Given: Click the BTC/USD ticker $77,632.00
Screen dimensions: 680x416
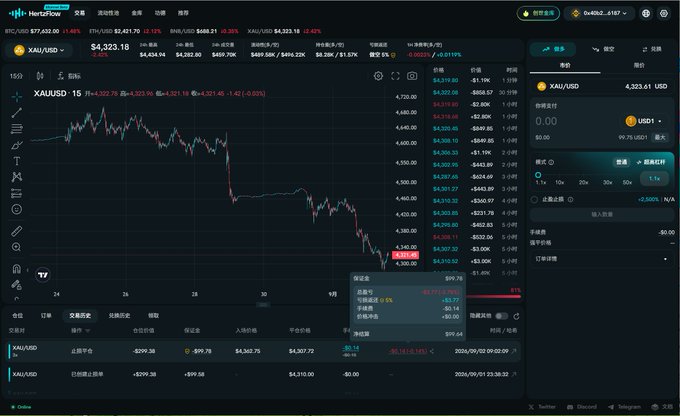Looking at the screenshot, I should pos(43,31).
